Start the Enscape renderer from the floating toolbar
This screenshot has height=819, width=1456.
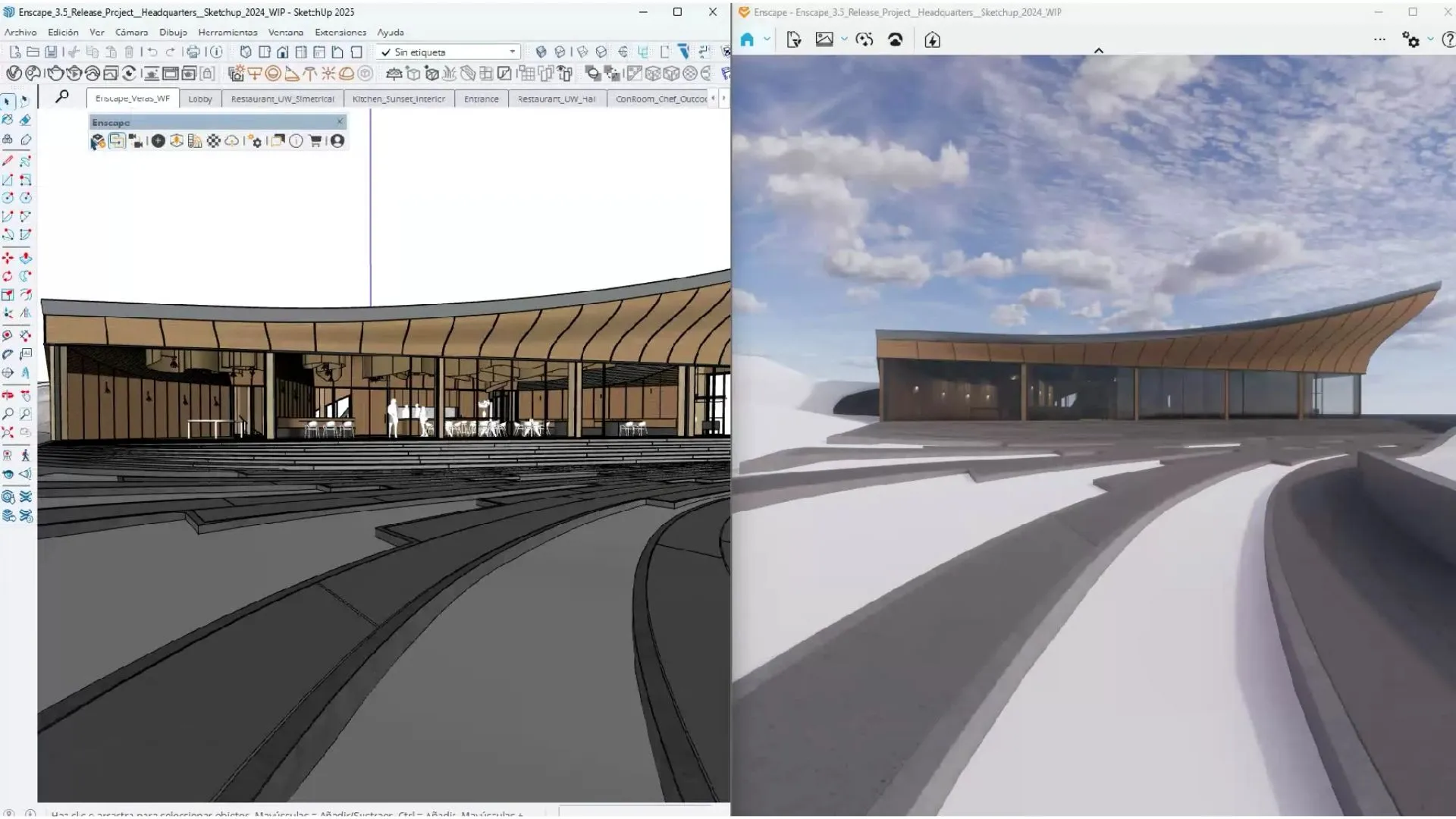coord(98,141)
